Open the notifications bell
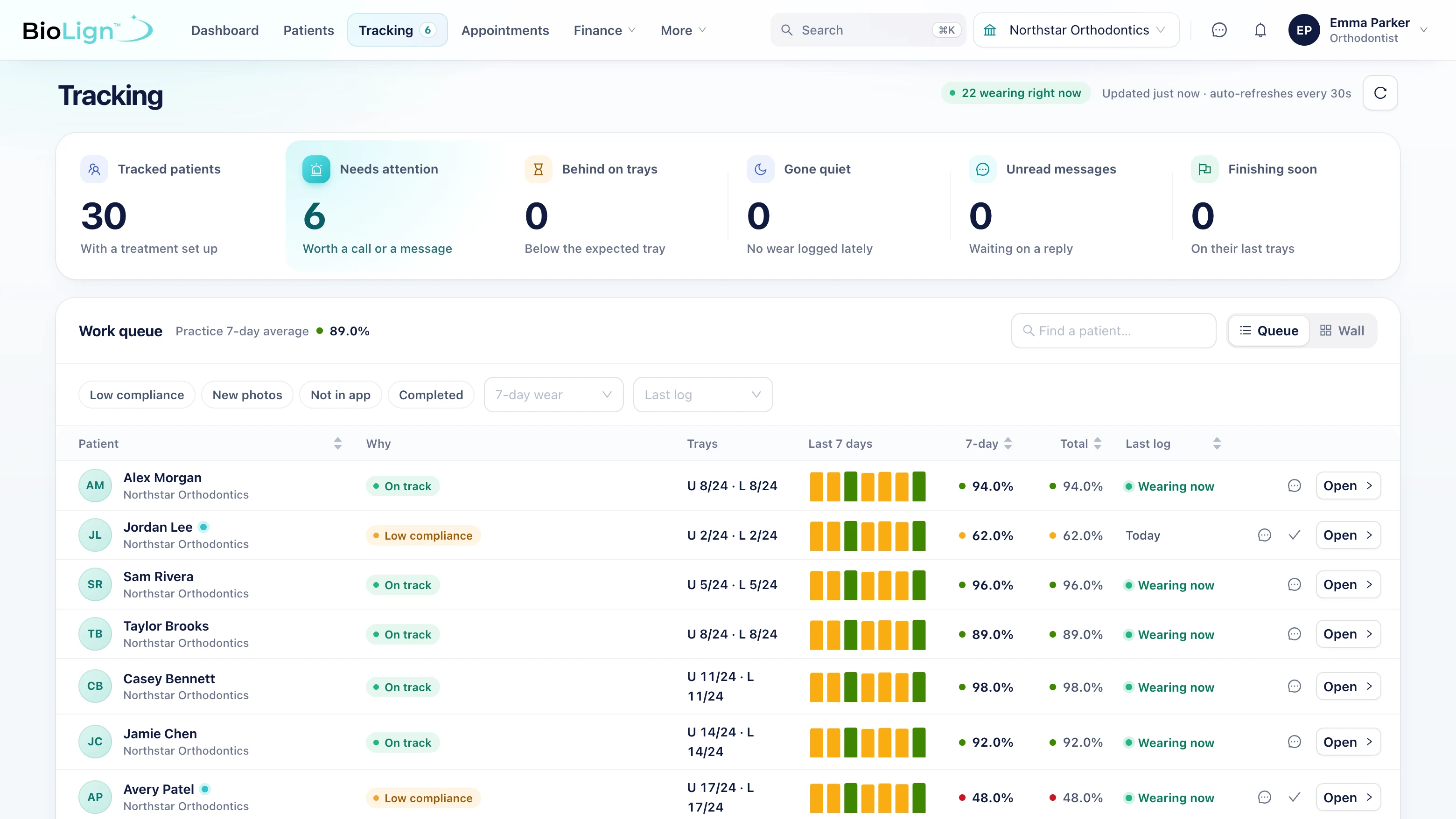This screenshot has width=1456, height=819. coord(1260,30)
